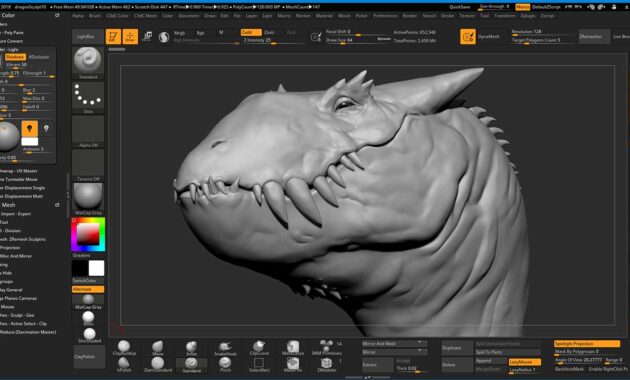630x380 pixels.
Task: Select the MatchMaker brush
Action: [293, 348]
